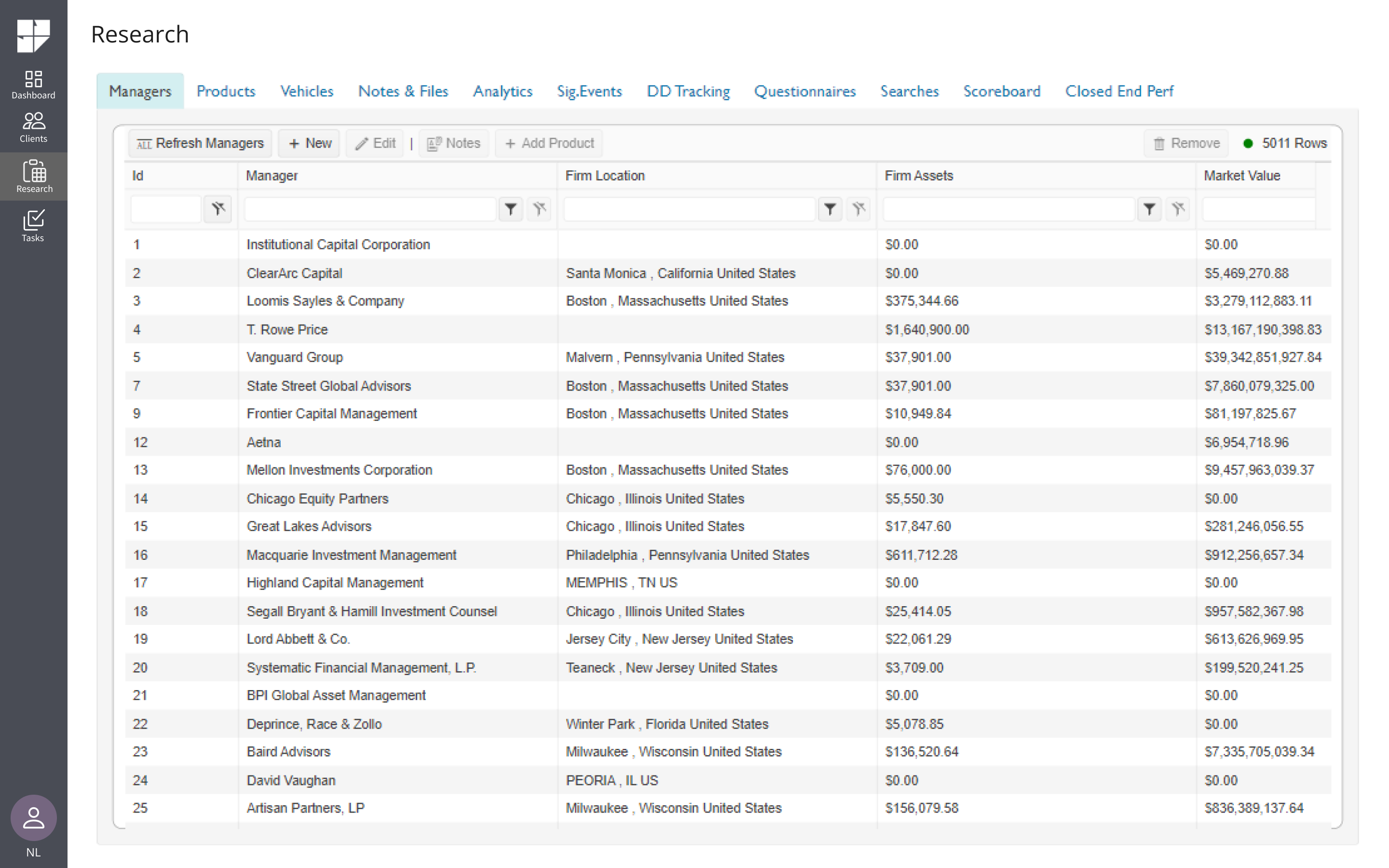Open the Sig.Events tab
Image resolution: width=1389 pixels, height=868 pixels.
tap(589, 91)
